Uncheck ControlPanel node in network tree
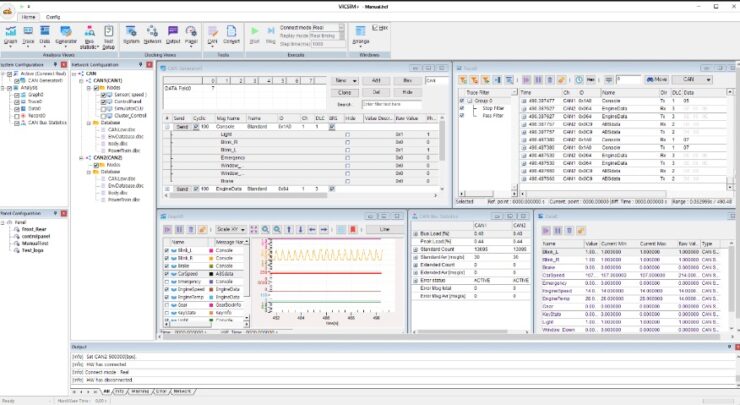740x405 pixels. (x=101, y=101)
